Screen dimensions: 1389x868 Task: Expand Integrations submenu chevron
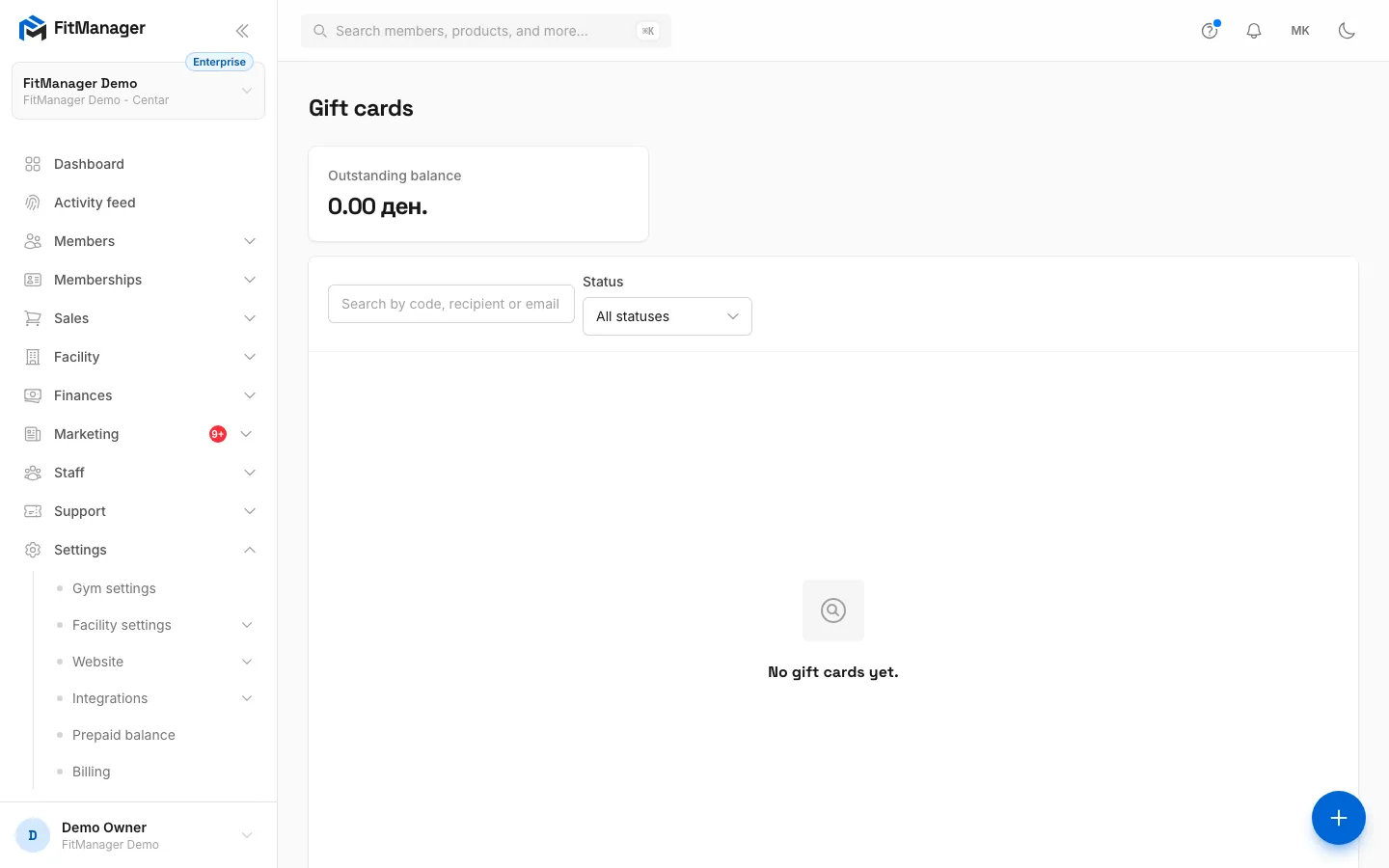pos(247,698)
